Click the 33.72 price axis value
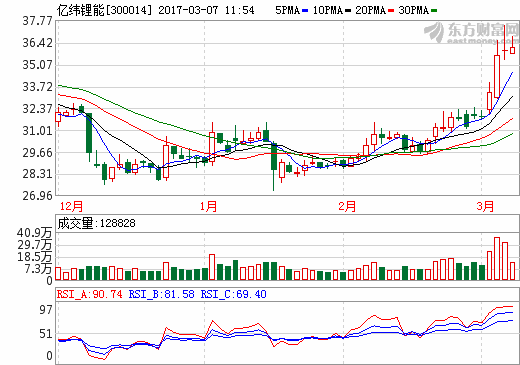 [38, 87]
